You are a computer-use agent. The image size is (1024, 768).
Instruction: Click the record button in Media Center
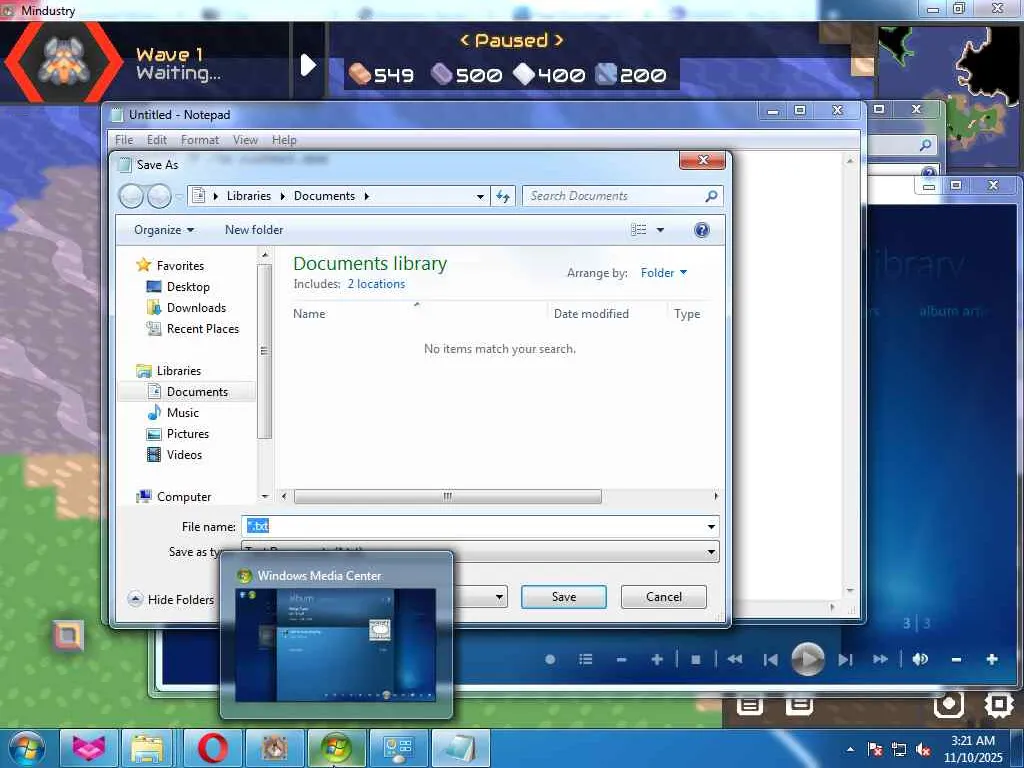tap(550, 660)
